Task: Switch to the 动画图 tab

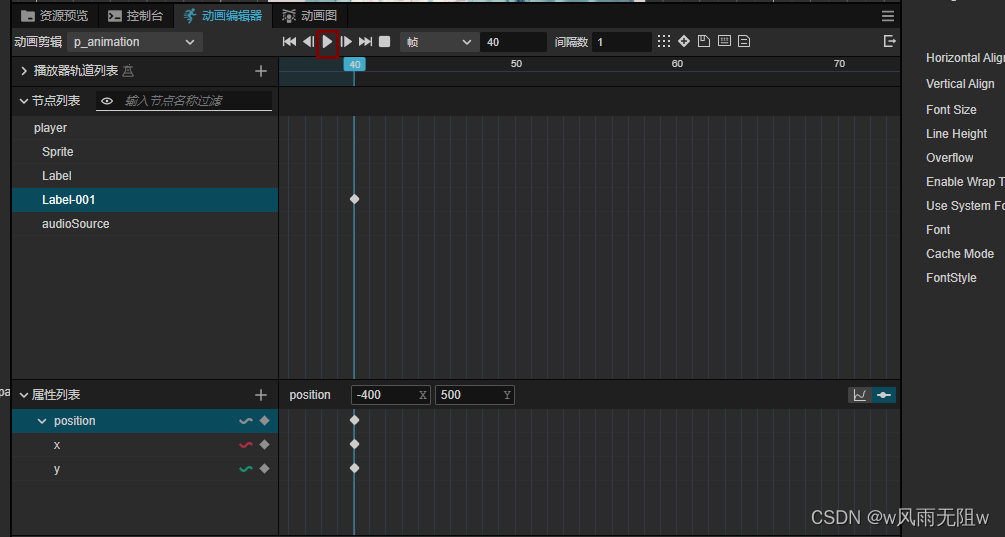Action: point(310,15)
